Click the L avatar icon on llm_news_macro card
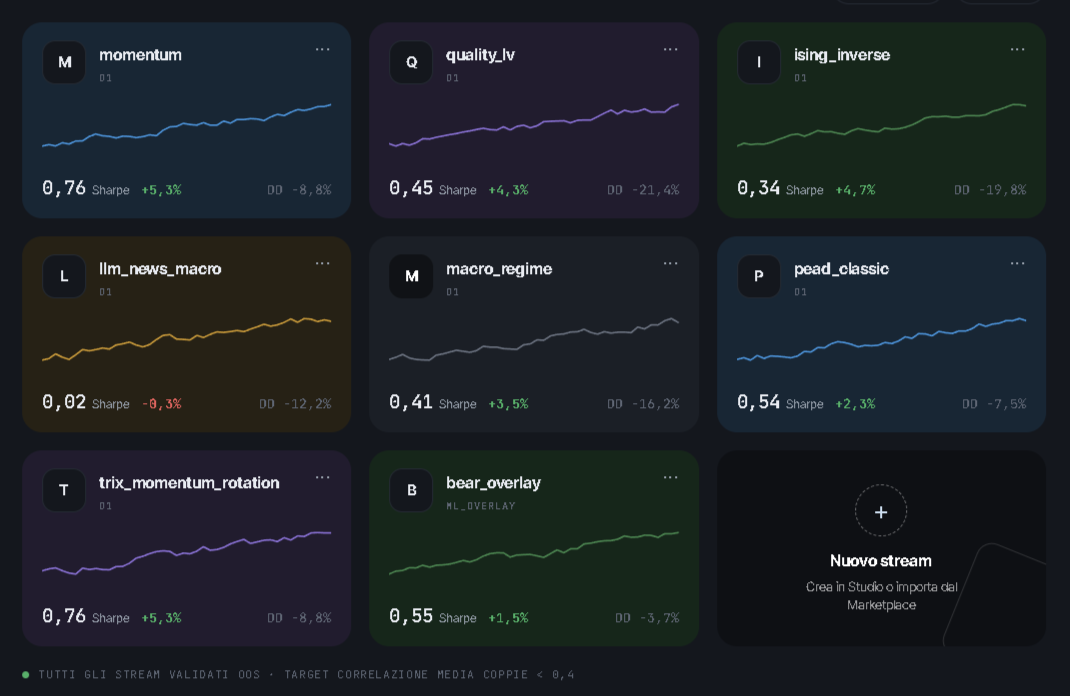 [64, 276]
